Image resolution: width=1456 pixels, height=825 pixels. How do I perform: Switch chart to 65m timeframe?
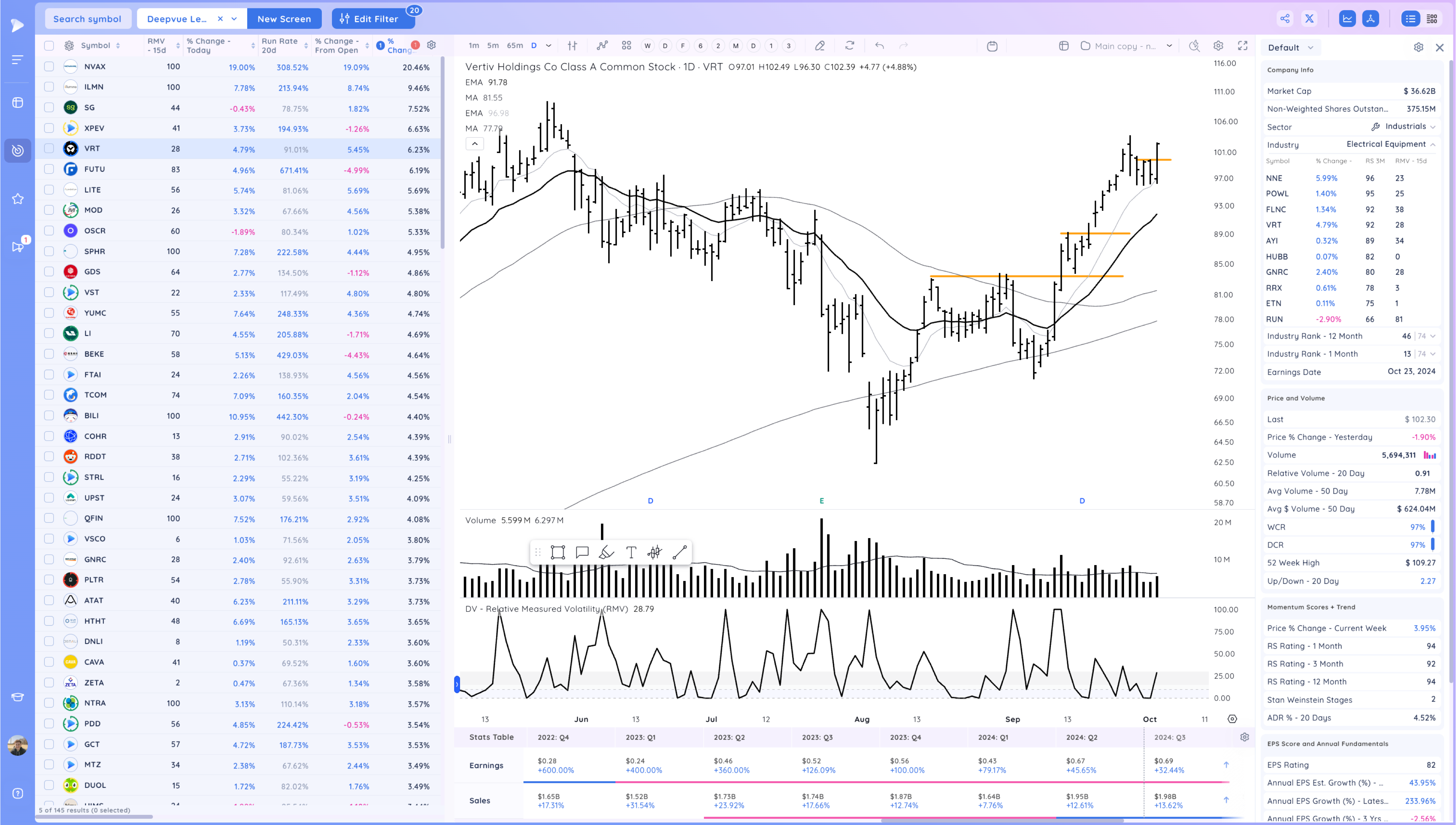coord(514,46)
